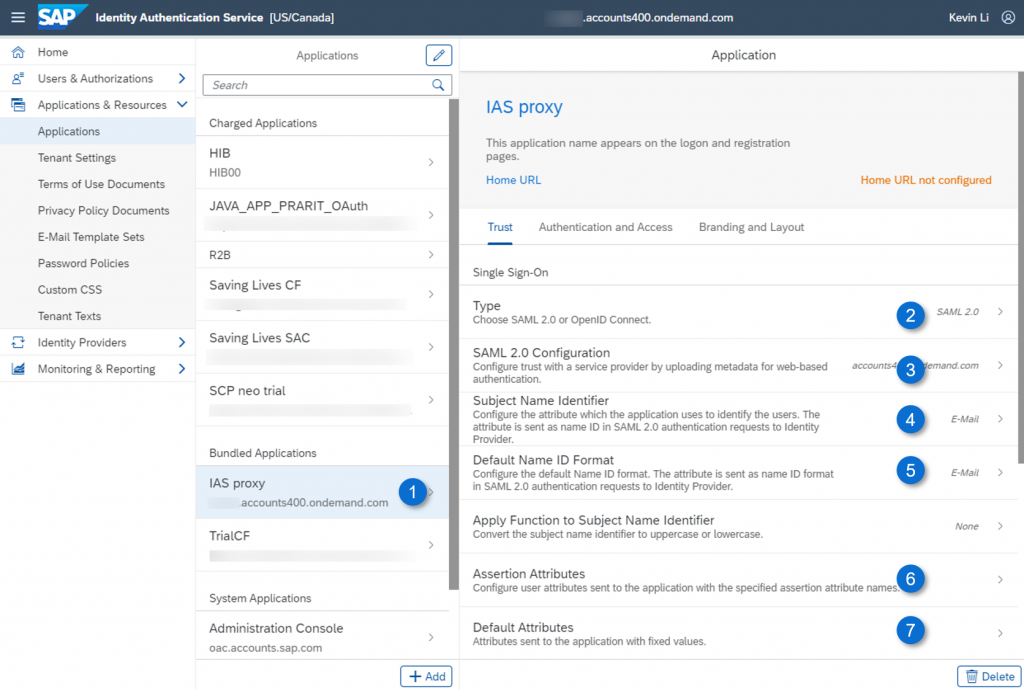
Task: Click the Identity Providers icon
Action: point(18,342)
